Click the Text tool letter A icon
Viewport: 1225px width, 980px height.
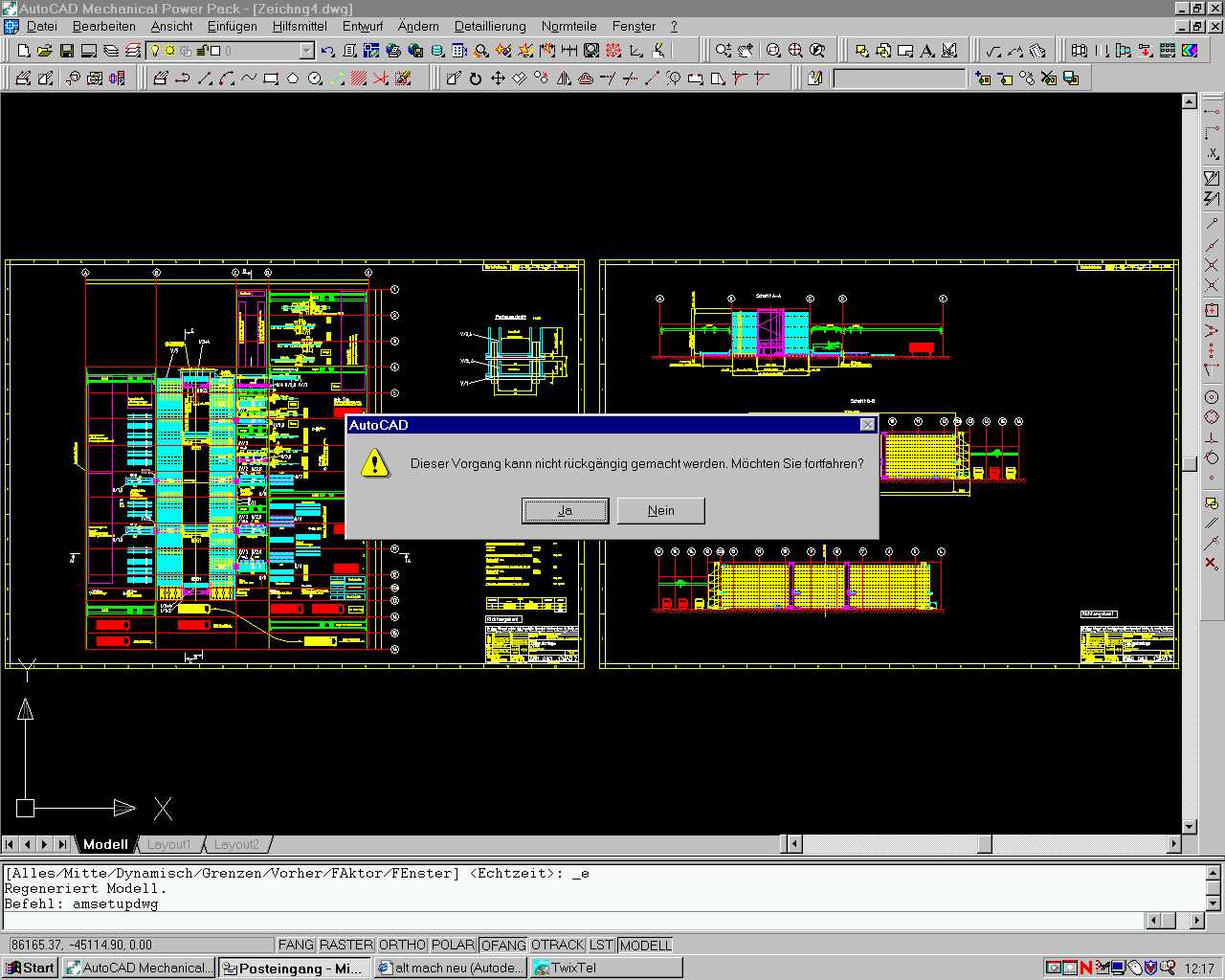click(926, 50)
